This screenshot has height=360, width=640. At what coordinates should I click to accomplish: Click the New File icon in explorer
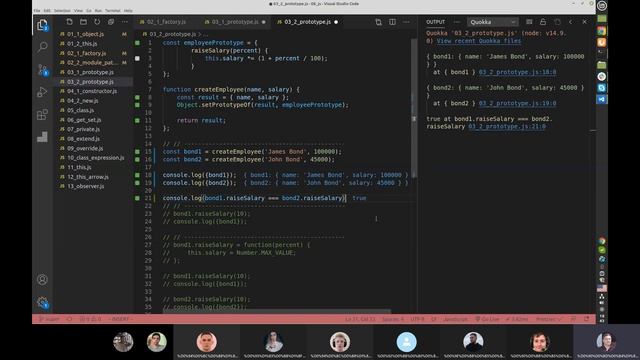69,22
